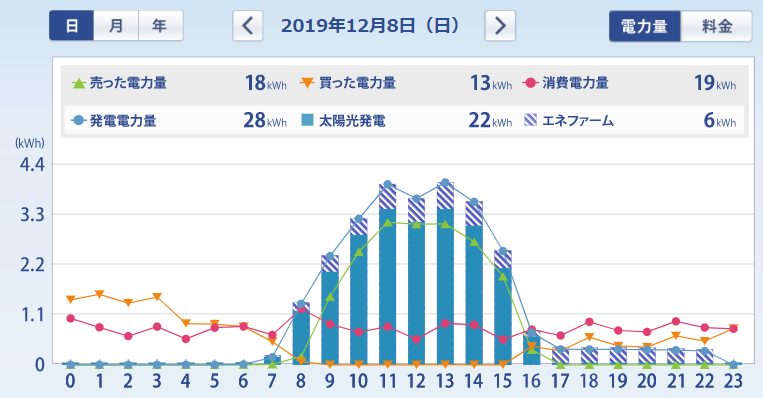Screen dimensions: 763x398
Task: Select the 料金 toggle button
Action: tap(716, 26)
